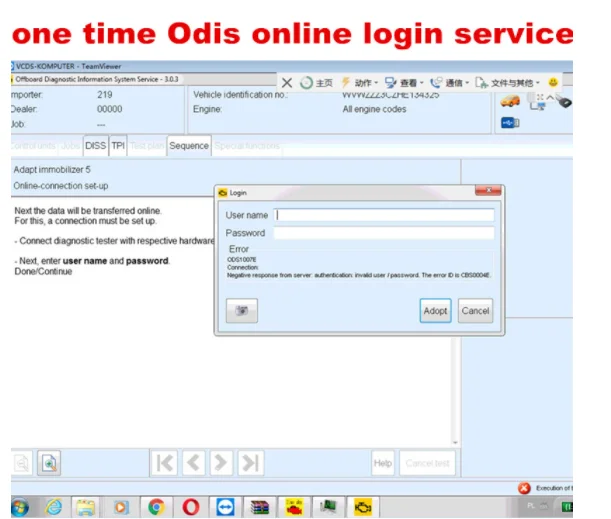This screenshot has height=519, width=611.
Task: Focus the User name input field
Action: (384, 215)
